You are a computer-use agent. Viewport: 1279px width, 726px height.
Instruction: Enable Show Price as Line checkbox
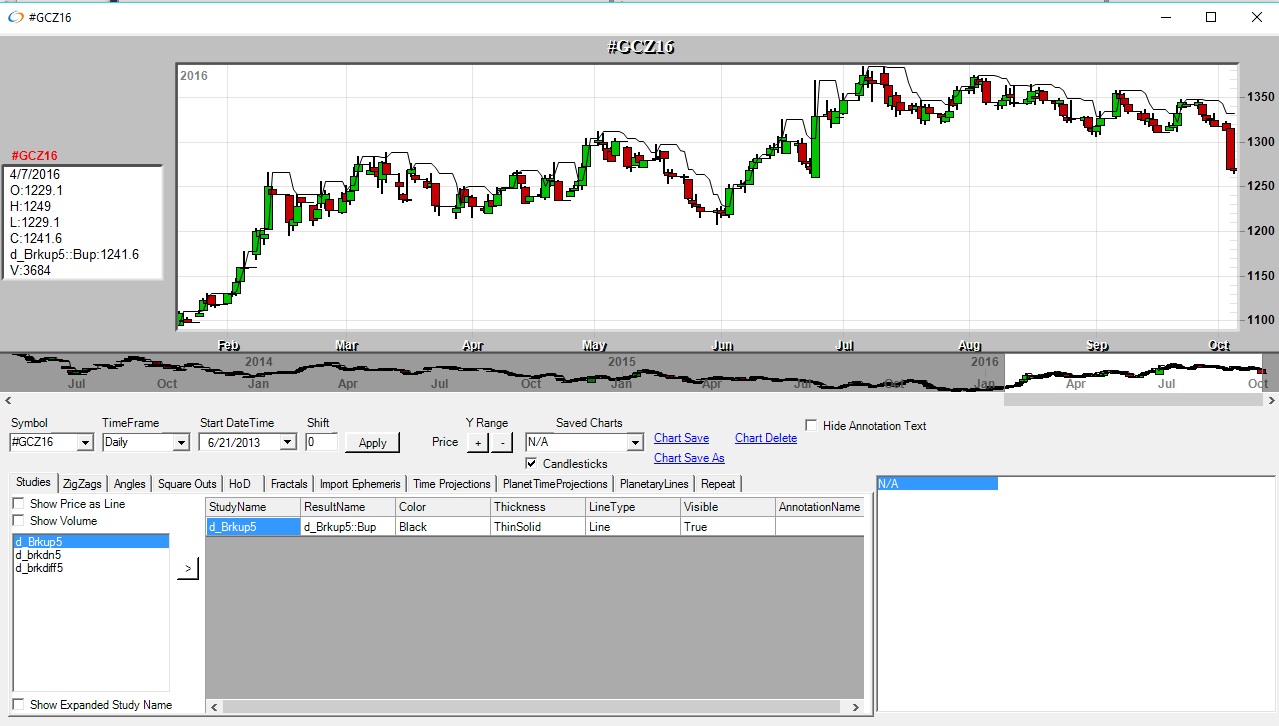tap(18, 504)
